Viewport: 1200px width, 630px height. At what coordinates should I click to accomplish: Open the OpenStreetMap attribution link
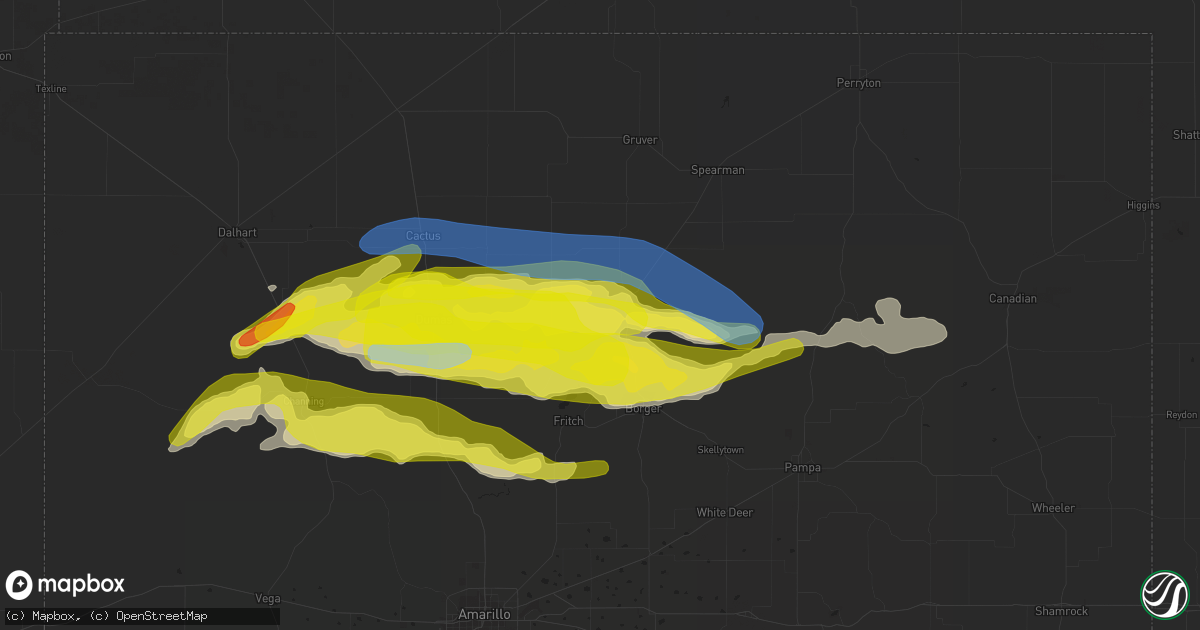tap(162, 616)
